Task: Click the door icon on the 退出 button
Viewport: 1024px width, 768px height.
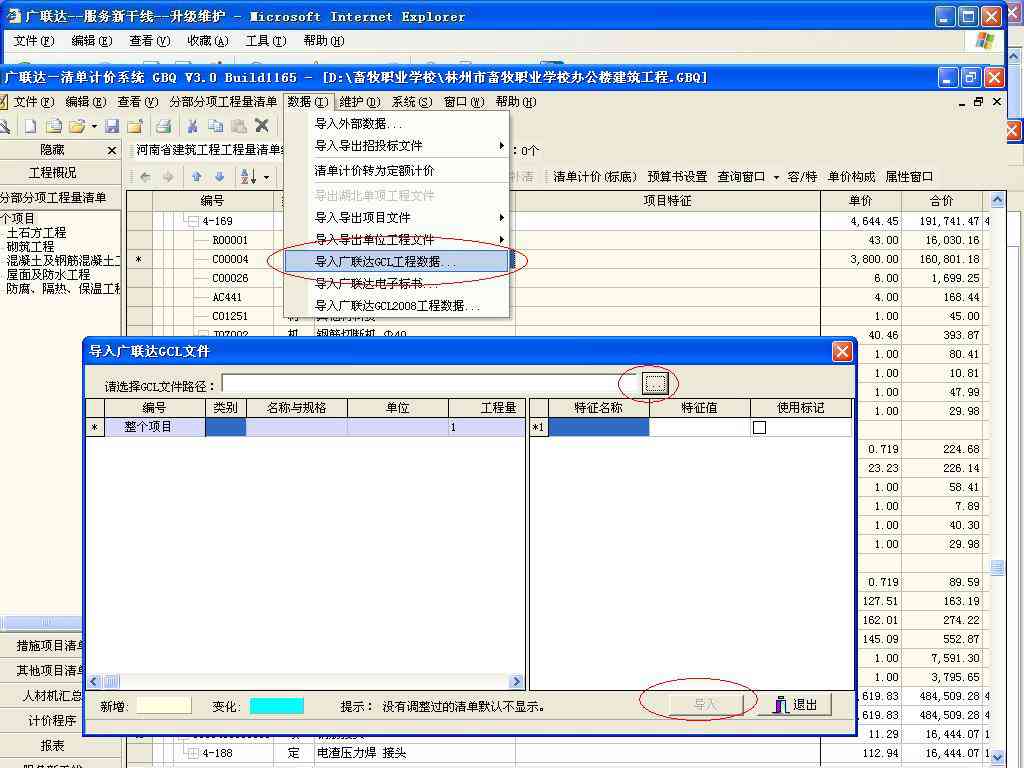Action: [780, 705]
